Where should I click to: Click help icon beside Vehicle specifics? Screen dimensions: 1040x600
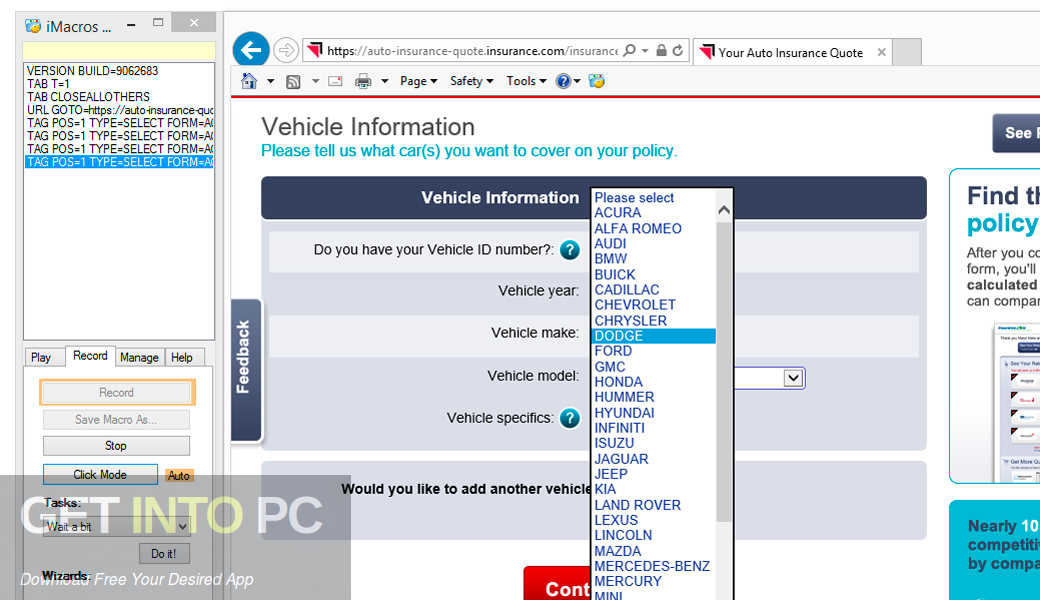[x=570, y=418]
